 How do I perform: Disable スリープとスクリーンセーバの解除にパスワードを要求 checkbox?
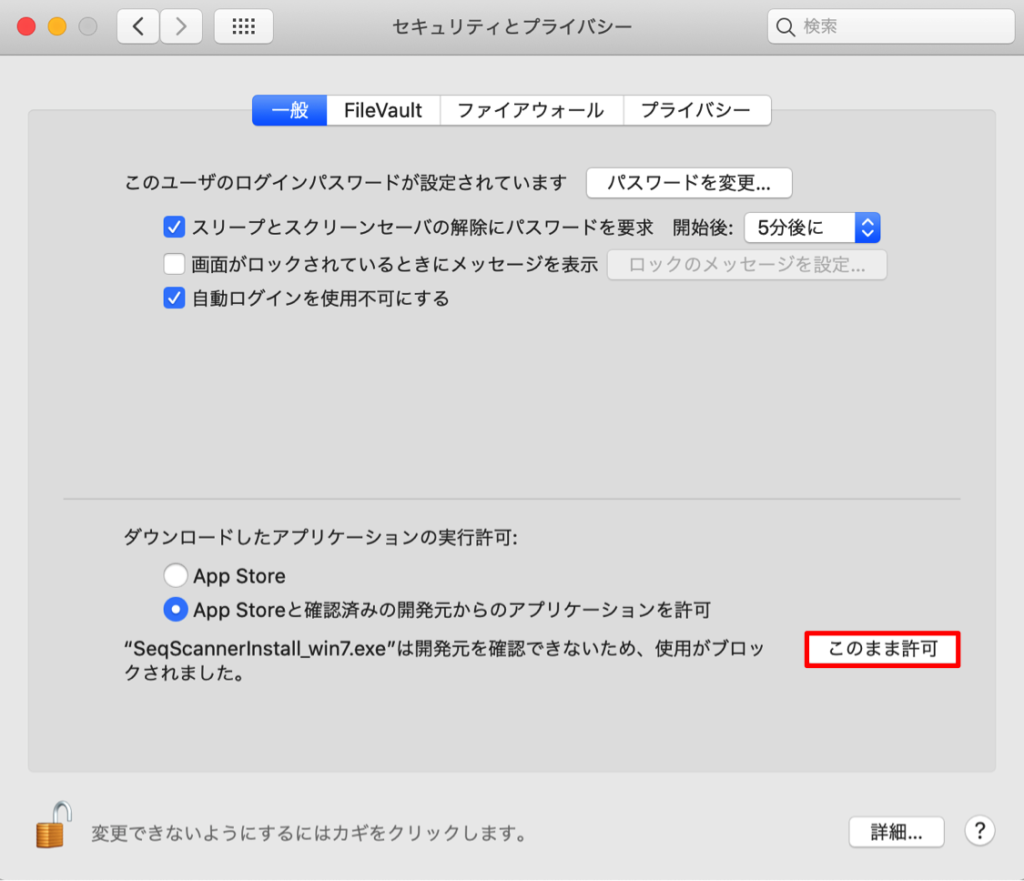coord(173,227)
